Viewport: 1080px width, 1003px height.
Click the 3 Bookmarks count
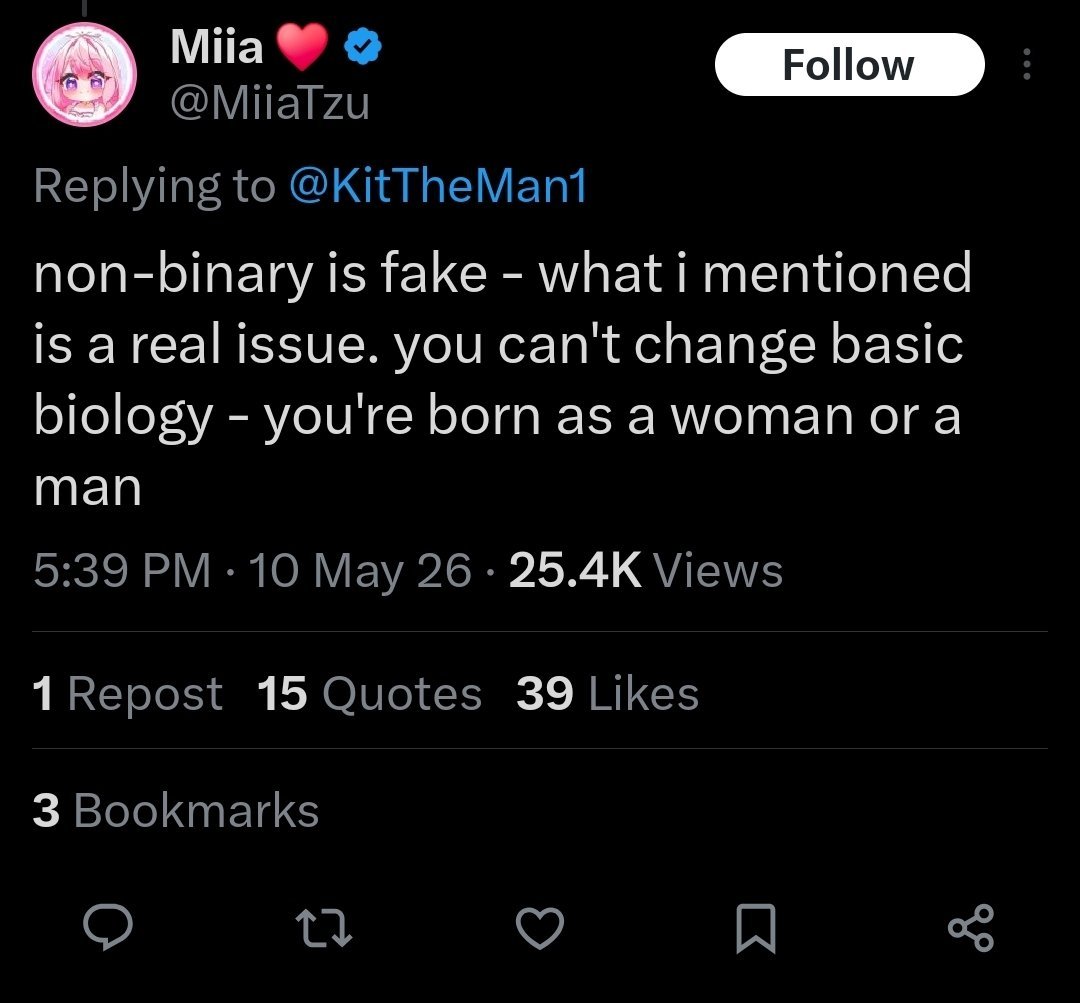176,810
